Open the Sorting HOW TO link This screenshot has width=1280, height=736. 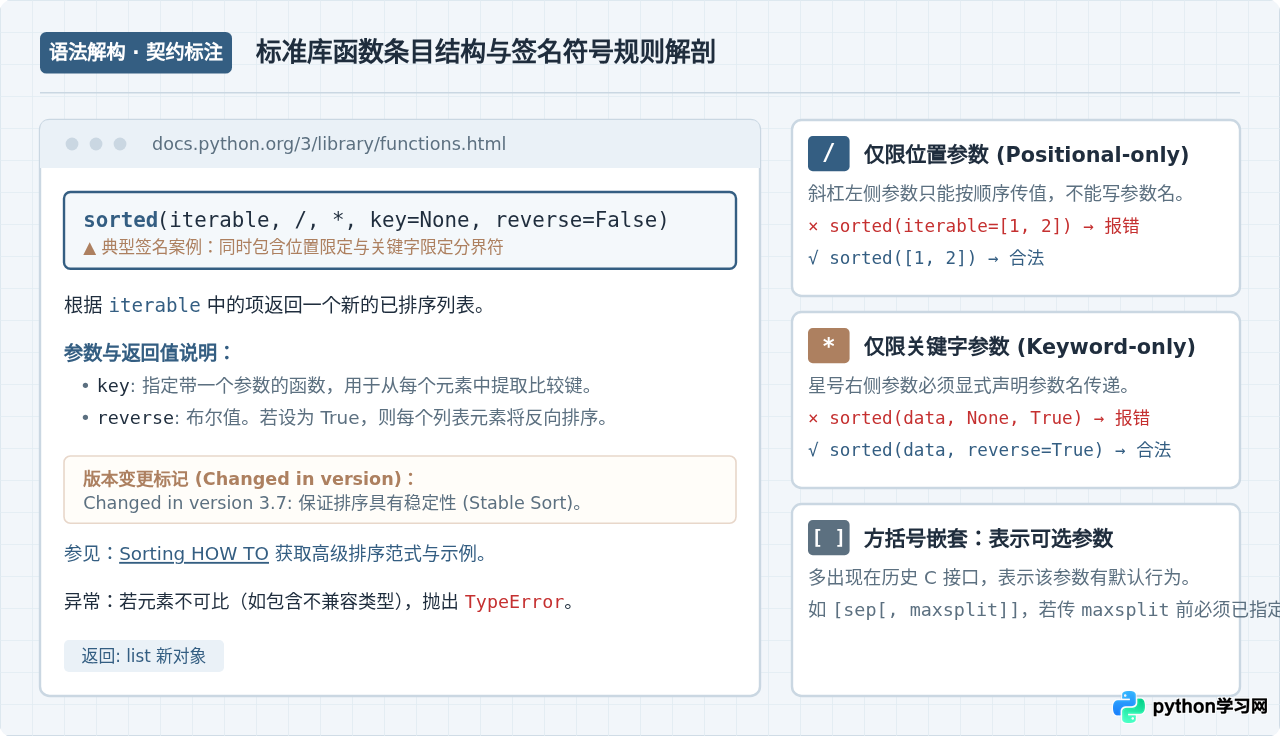(x=194, y=554)
